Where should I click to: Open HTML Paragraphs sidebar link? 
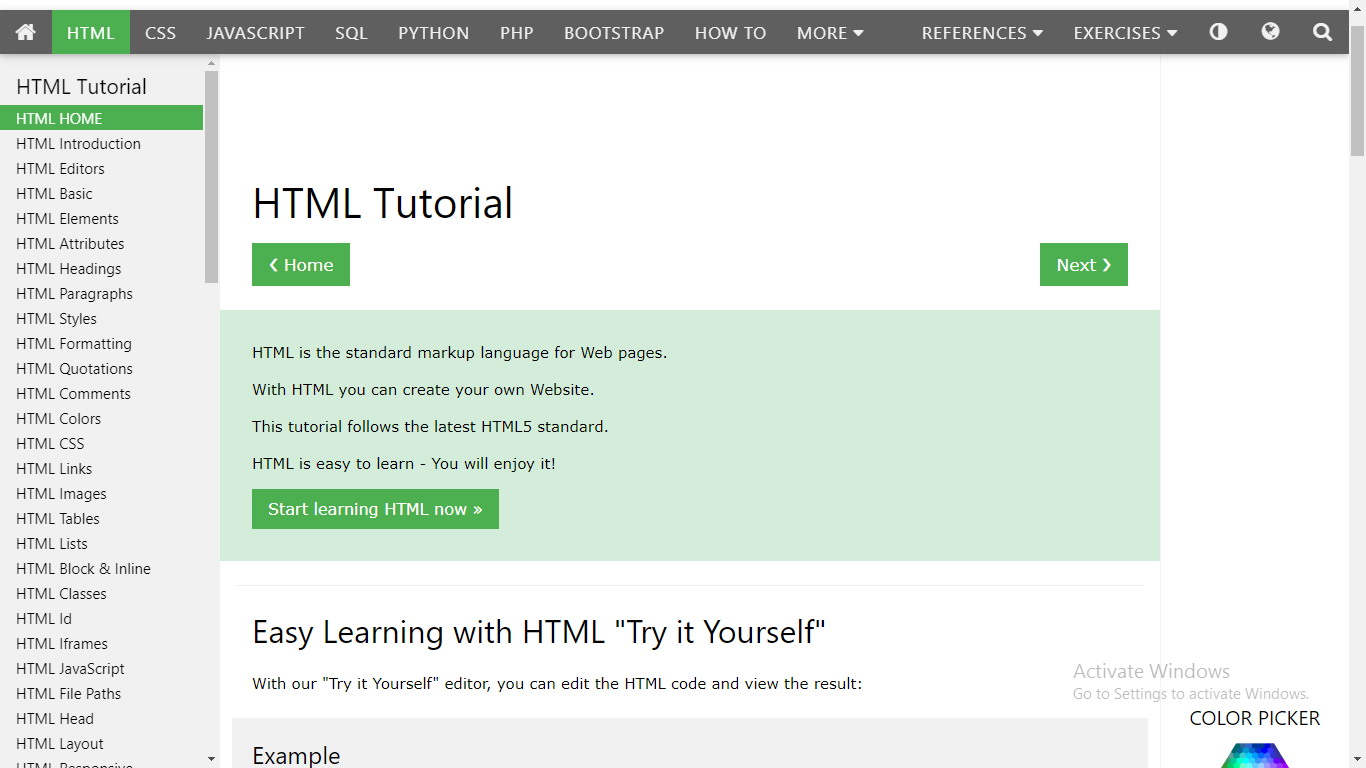coord(101,293)
